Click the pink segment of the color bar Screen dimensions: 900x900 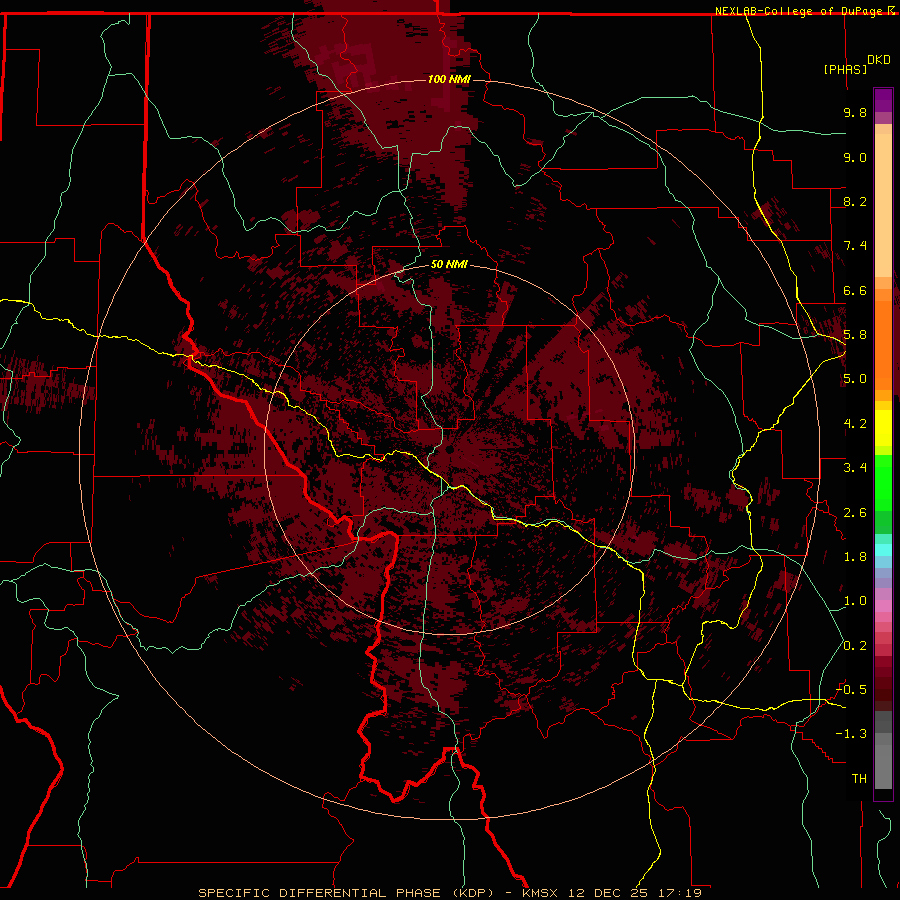(x=883, y=606)
